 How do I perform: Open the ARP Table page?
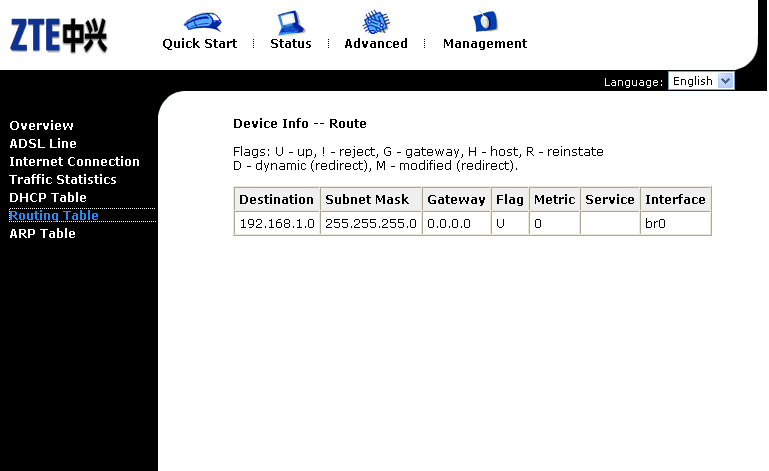click(43, 234)
